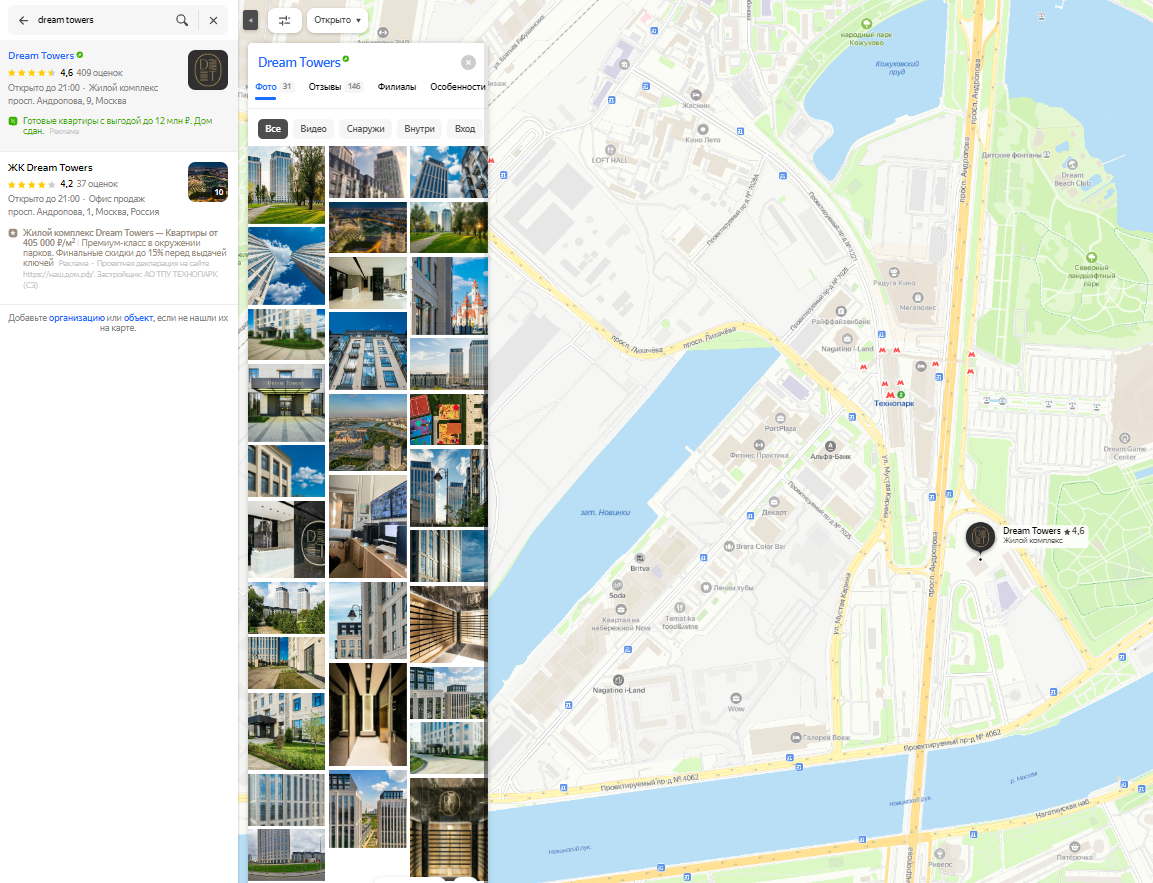1153x883 pixels.
Task: Click the Dream Towers map pin
Action: pyautogui.click(x=980, y=537)
